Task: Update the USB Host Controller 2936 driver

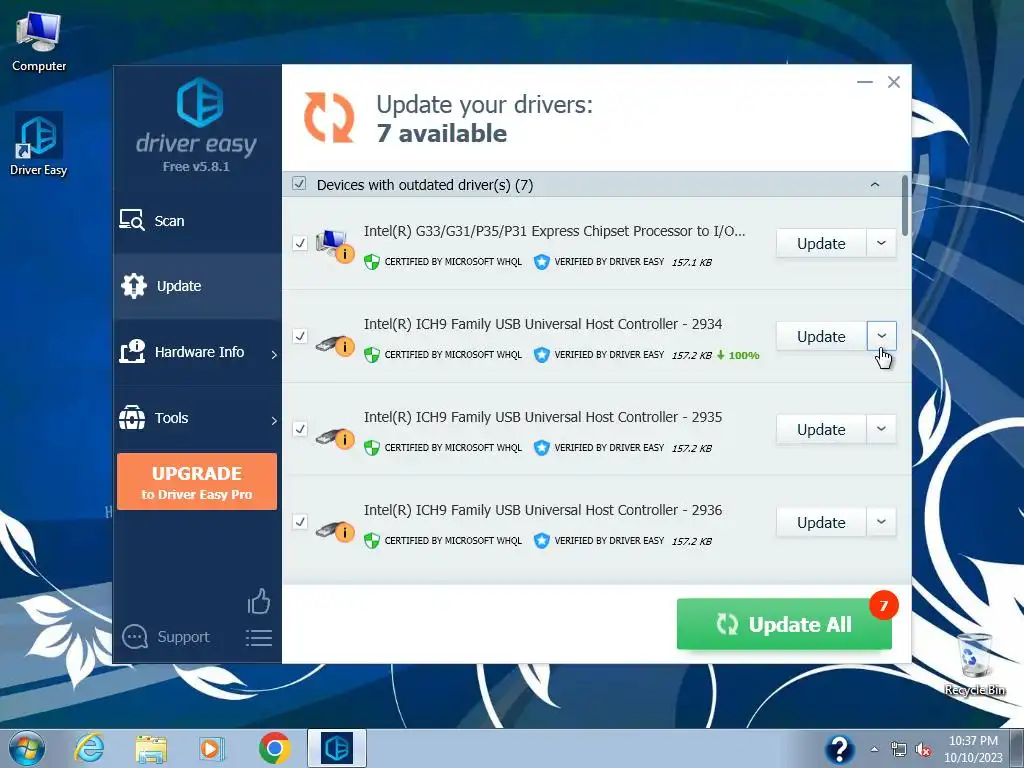Action: coord(821,522)
